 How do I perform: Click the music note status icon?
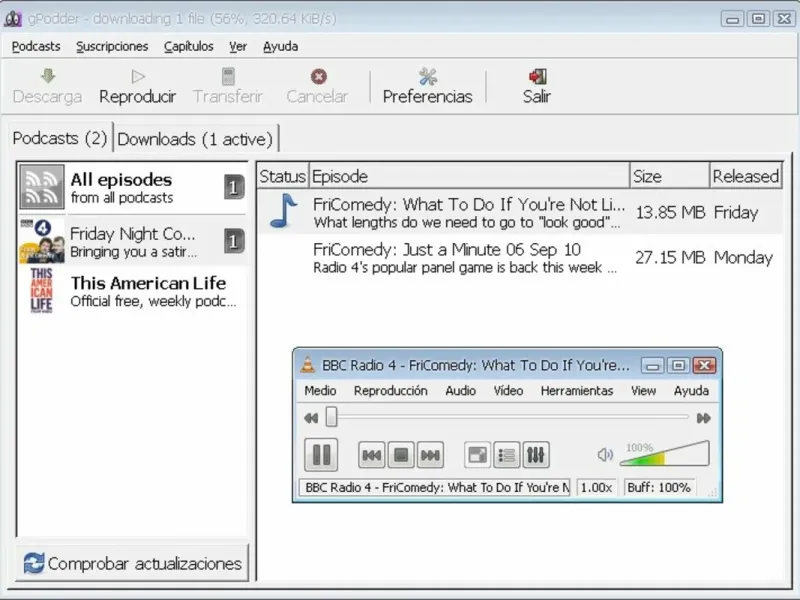(283, 211)
